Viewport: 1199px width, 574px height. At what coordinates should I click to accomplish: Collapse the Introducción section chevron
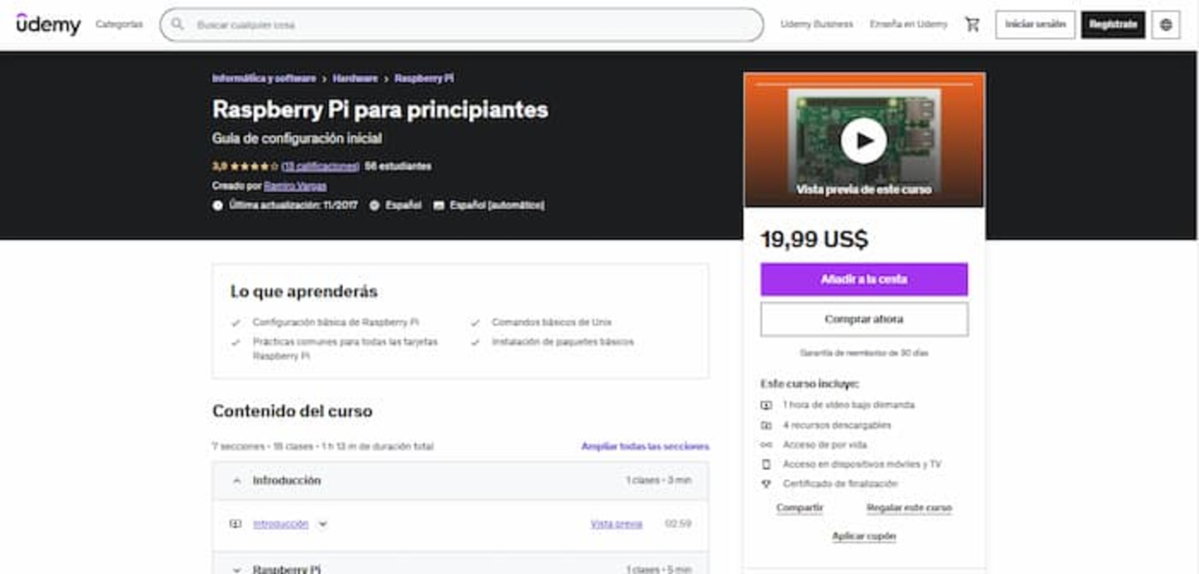(236, 481)
